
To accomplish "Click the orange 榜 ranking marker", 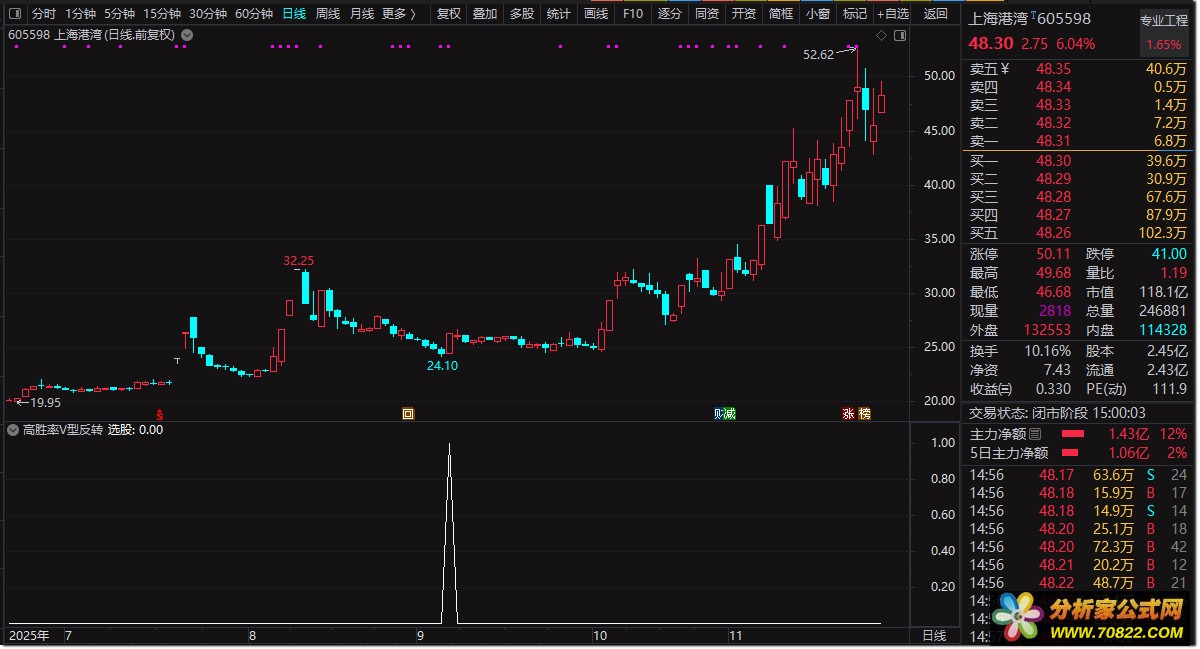I will (x=864, y=414).
